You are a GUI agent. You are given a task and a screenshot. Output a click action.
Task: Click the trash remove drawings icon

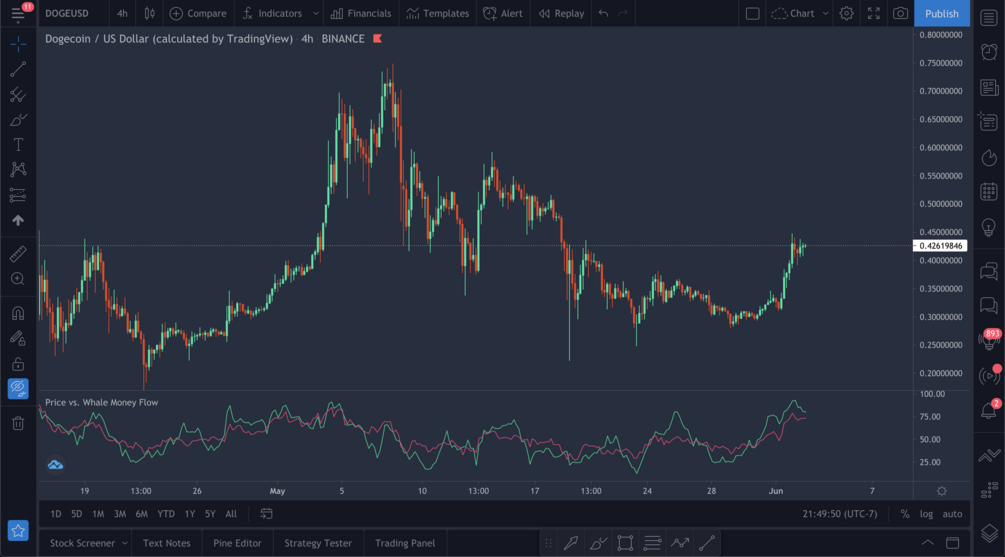18,423
